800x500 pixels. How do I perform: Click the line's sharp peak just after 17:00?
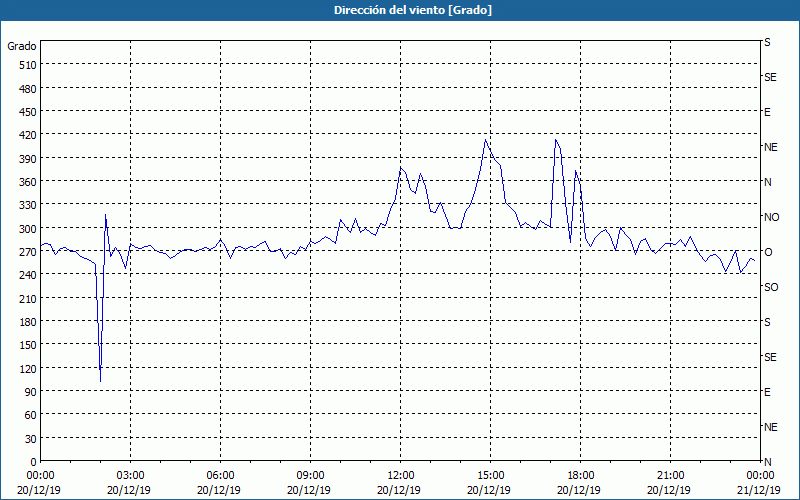pyautogui.click(x=556, y=140)
